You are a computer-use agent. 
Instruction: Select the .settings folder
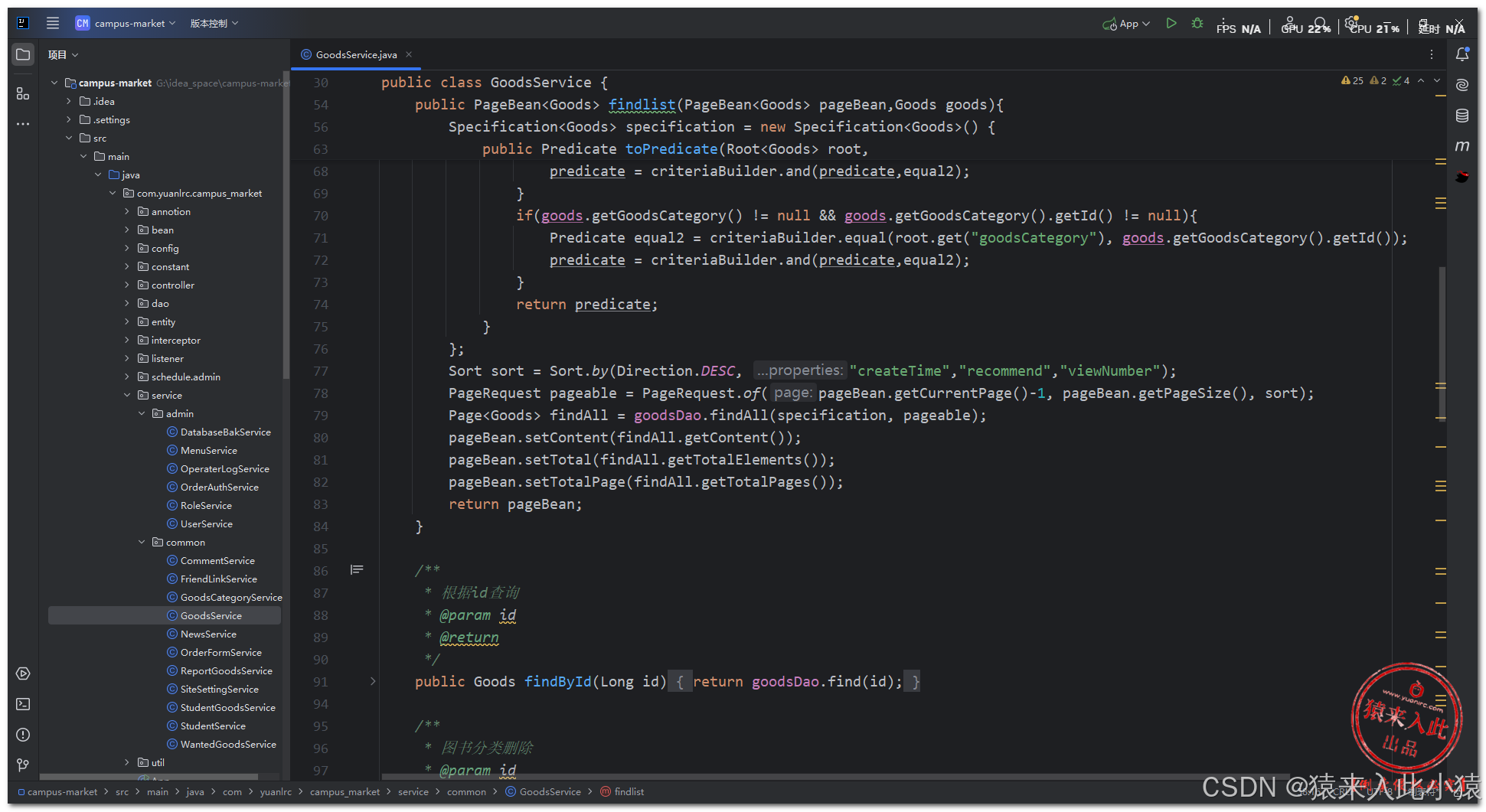tap(111, 119)
